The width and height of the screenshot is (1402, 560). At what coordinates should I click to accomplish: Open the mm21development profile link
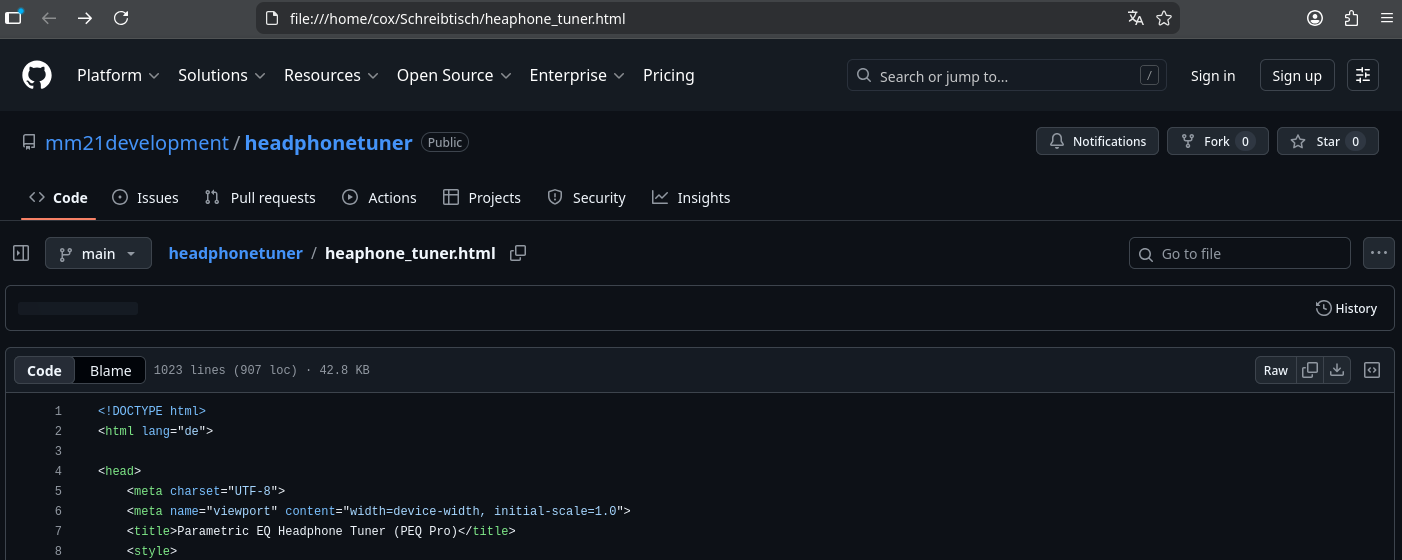point(137,142)
